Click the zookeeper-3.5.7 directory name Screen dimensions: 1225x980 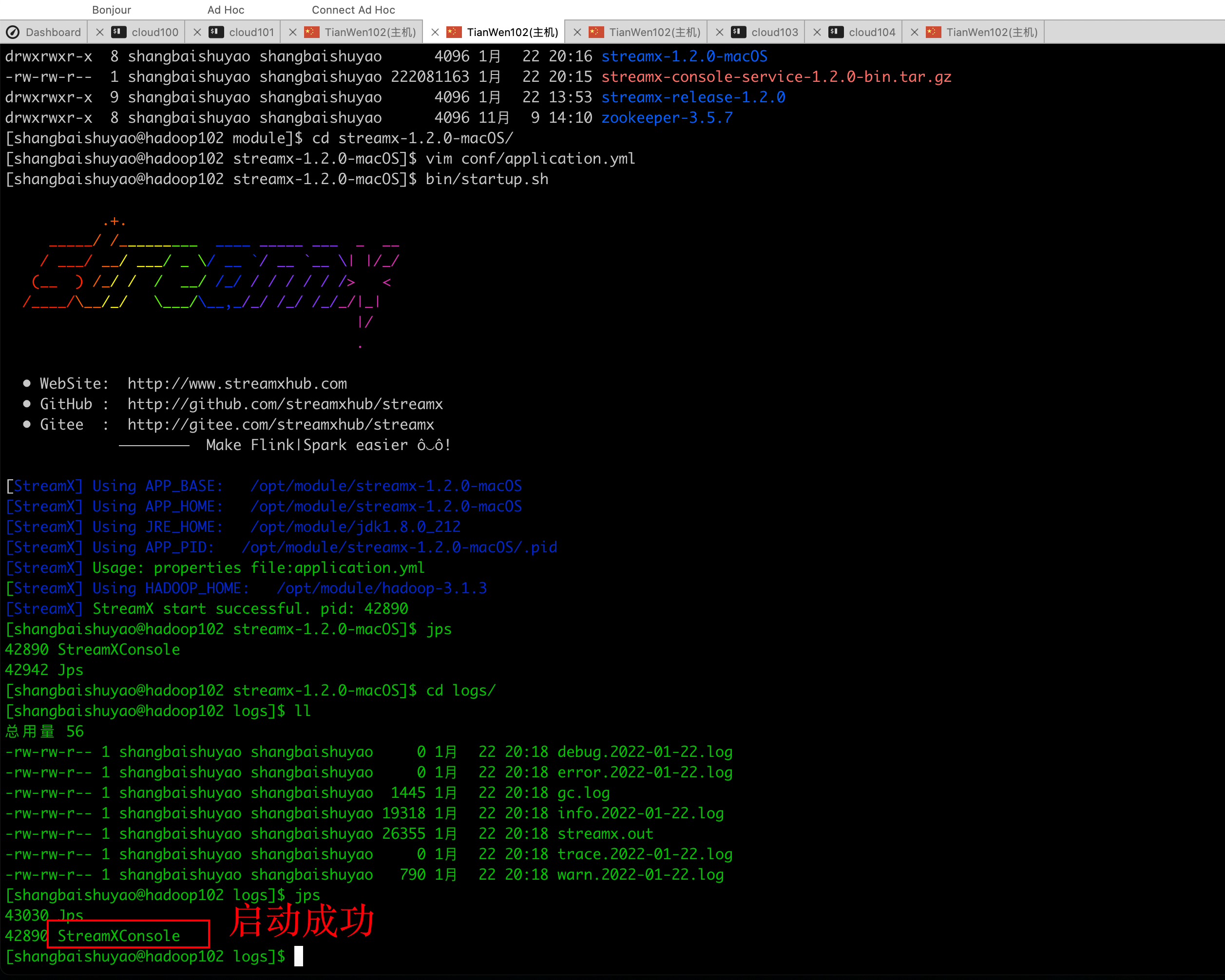click(x=667, y=117)
